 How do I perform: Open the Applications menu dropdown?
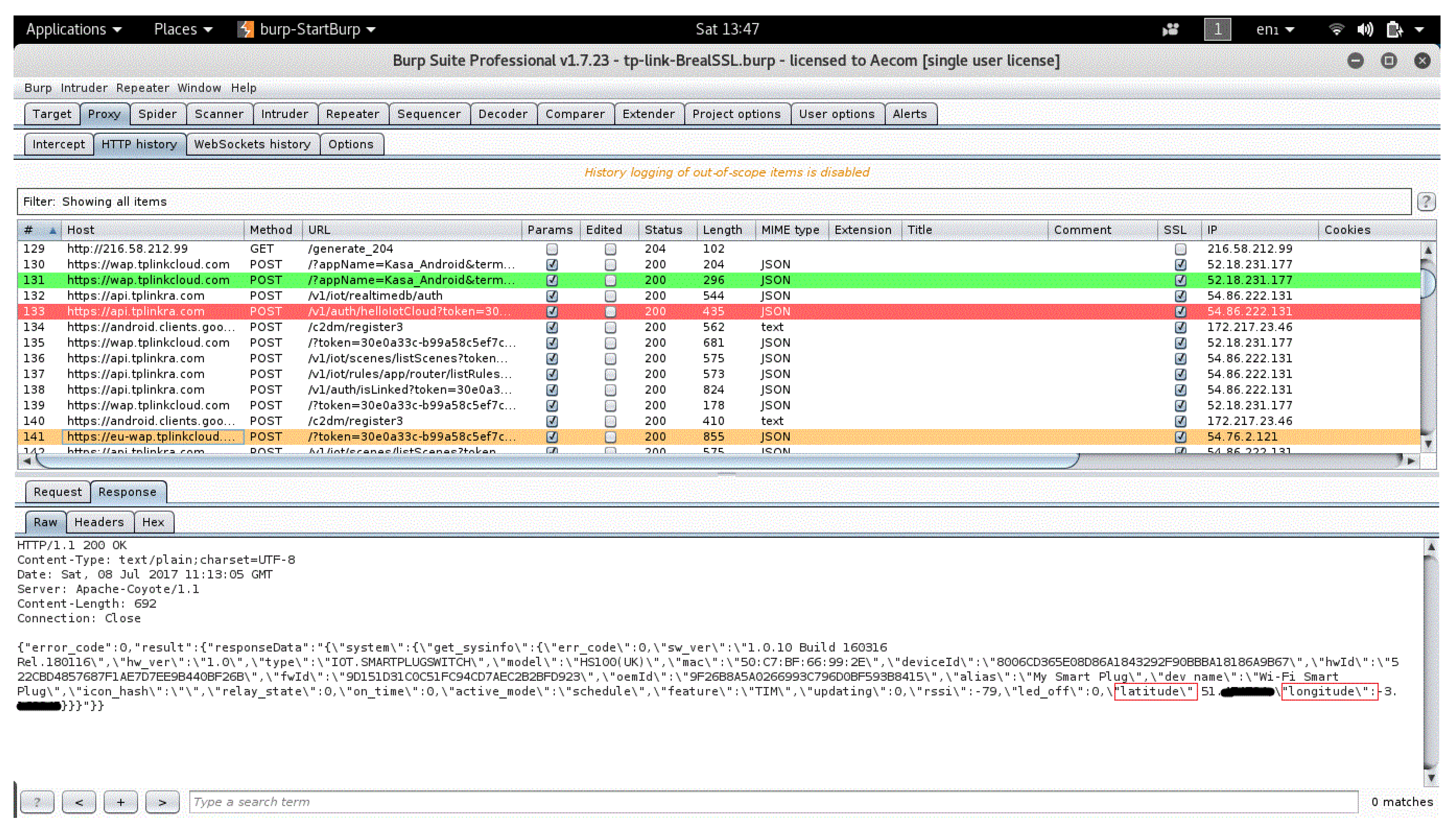click(74, 29)
